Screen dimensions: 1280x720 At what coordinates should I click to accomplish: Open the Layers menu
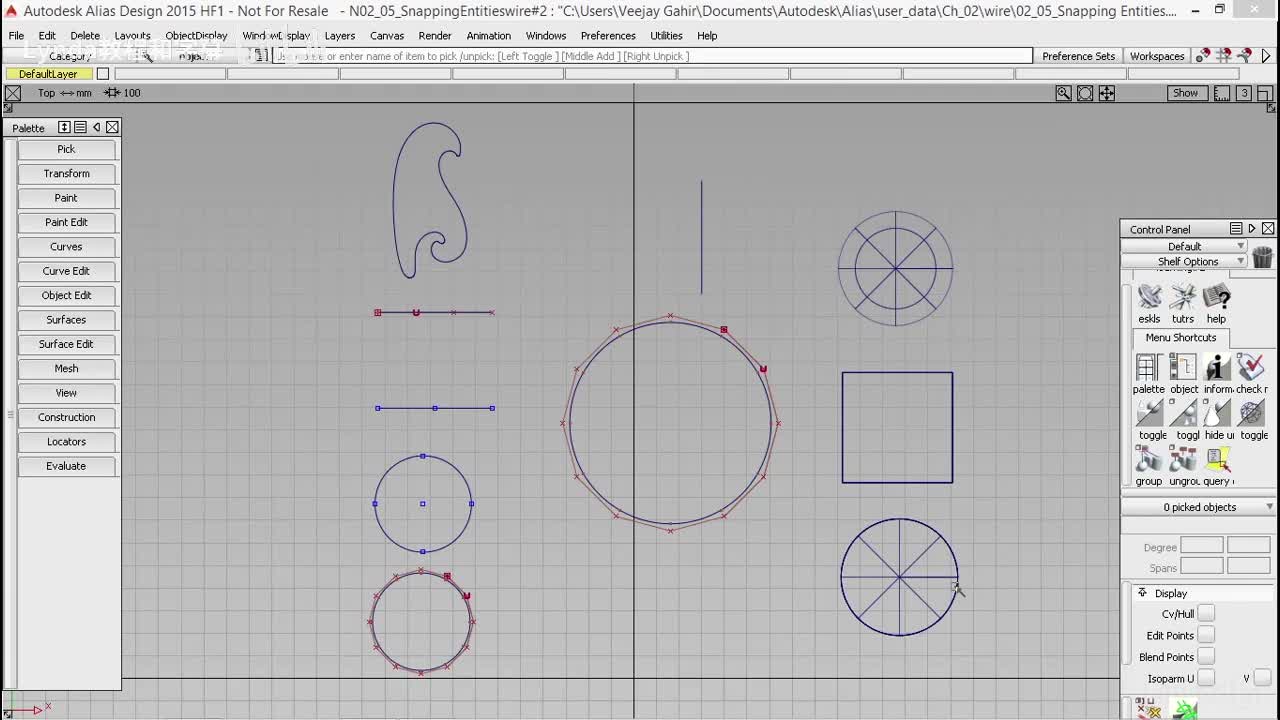pyautogui.click(x=339, y=35)
